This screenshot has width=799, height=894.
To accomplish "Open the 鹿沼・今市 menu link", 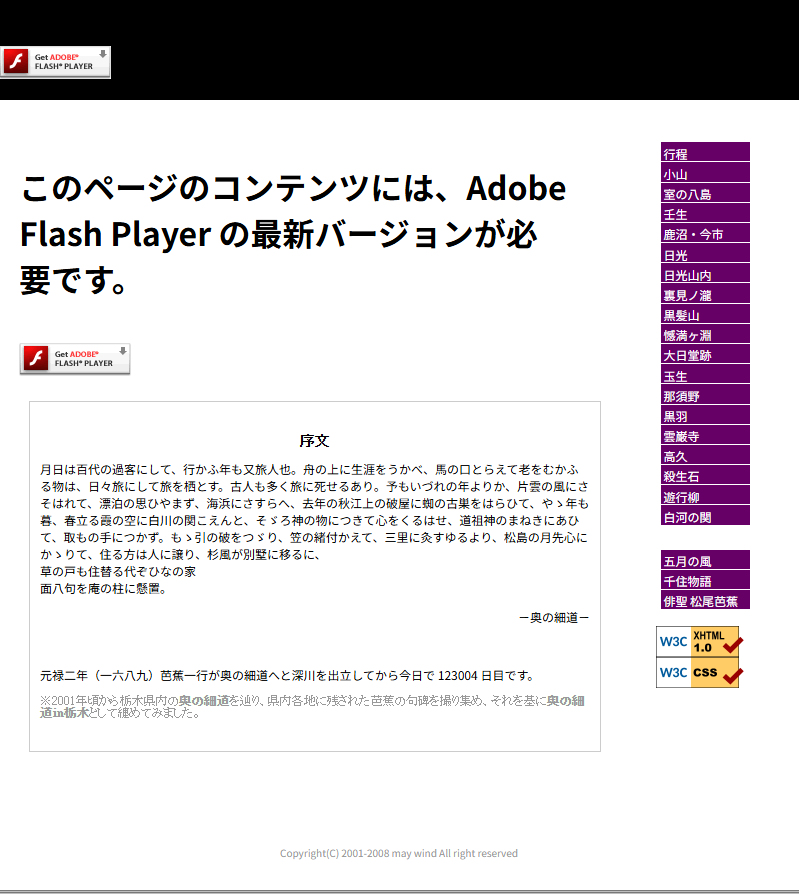I will click(x=704, y=235).
